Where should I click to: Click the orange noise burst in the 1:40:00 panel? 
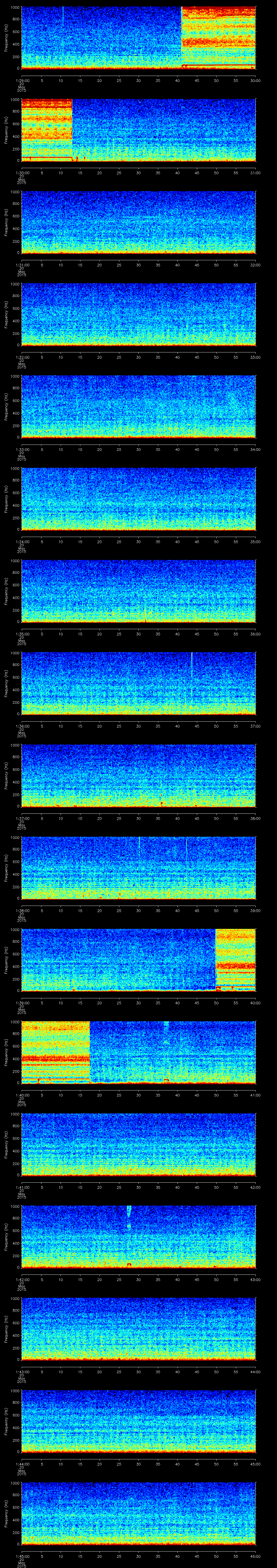(x=55, y=1052)
